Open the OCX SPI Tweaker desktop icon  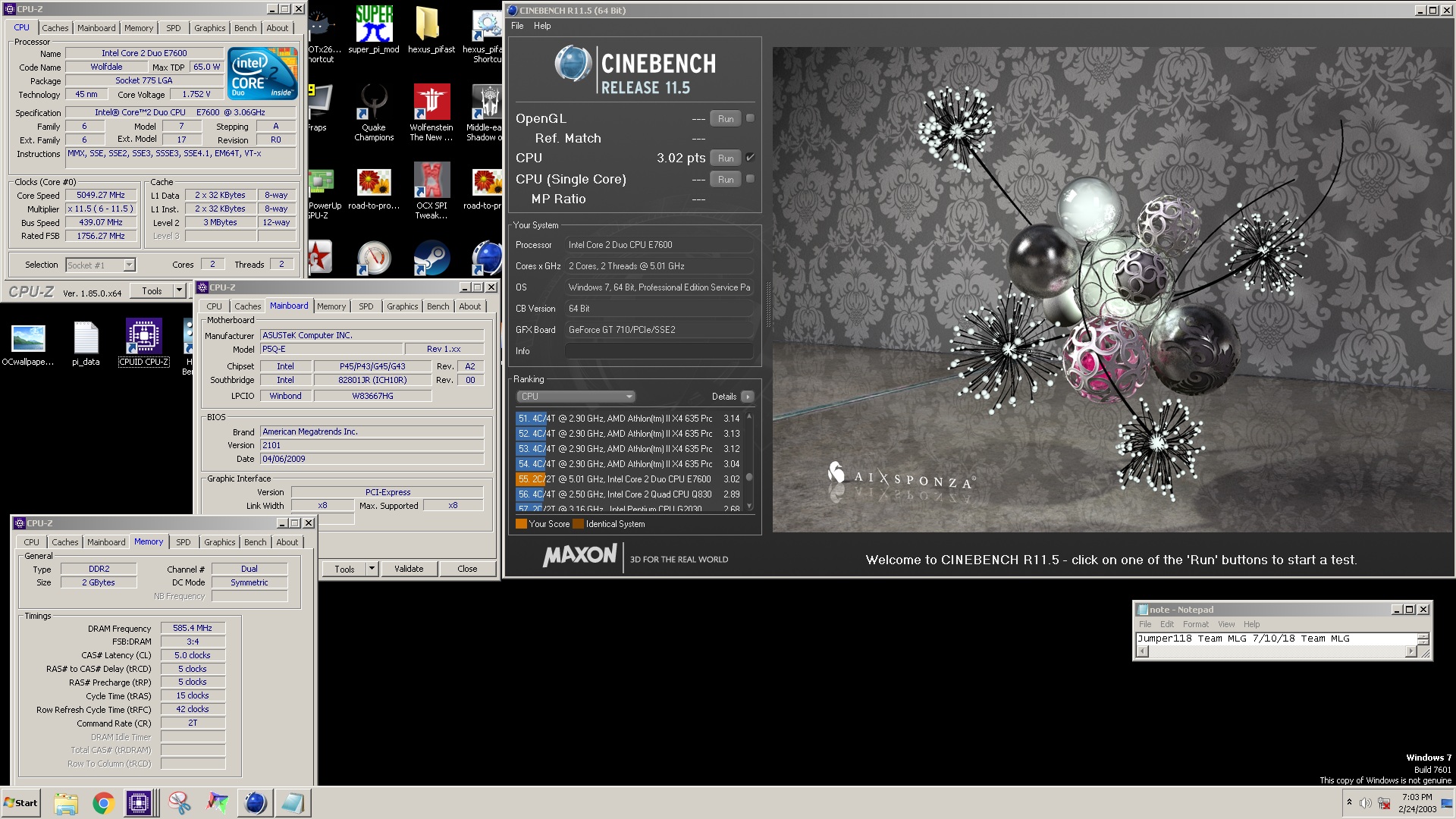coord(431,190)
